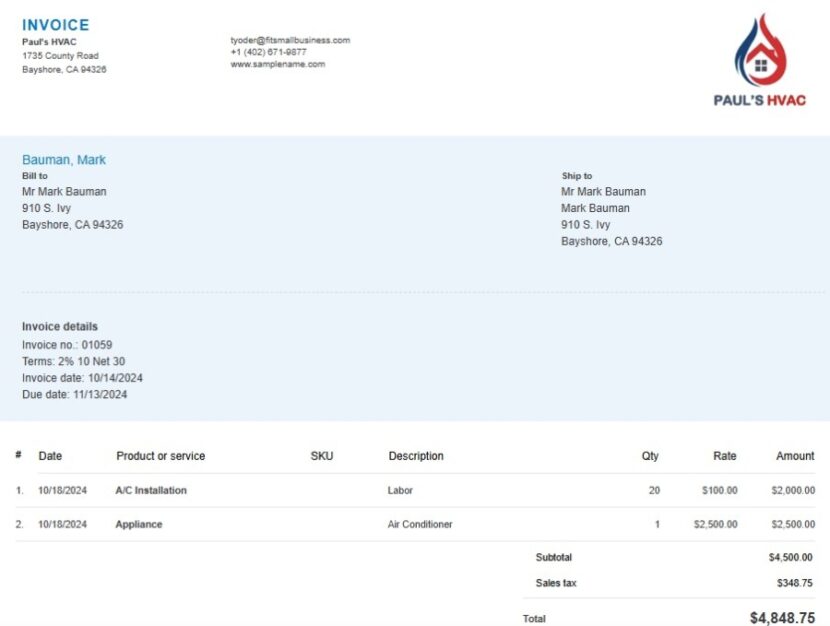Select the INVOICE heading

point(56,24)
